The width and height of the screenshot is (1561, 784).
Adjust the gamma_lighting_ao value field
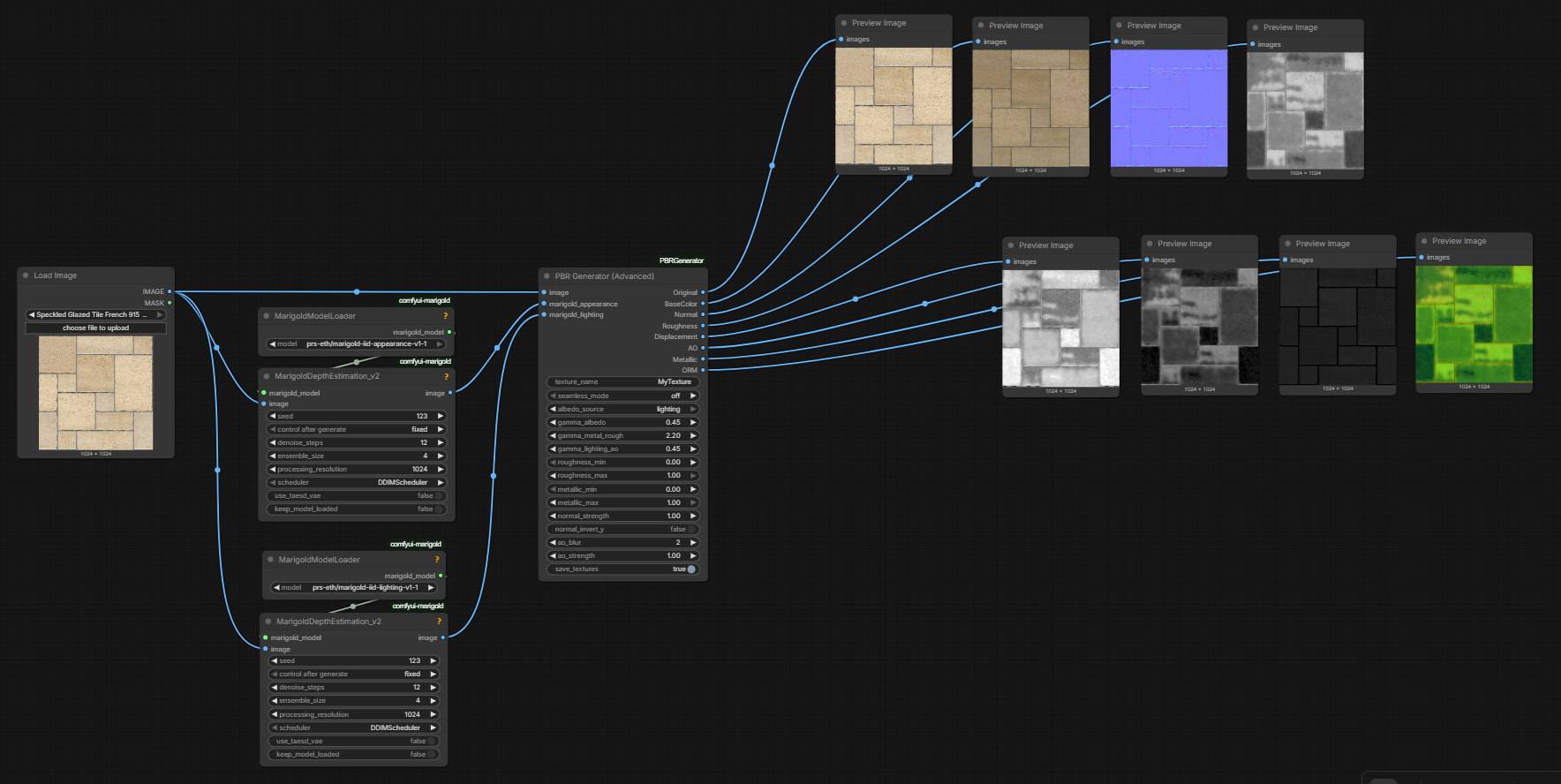(623, 449)
